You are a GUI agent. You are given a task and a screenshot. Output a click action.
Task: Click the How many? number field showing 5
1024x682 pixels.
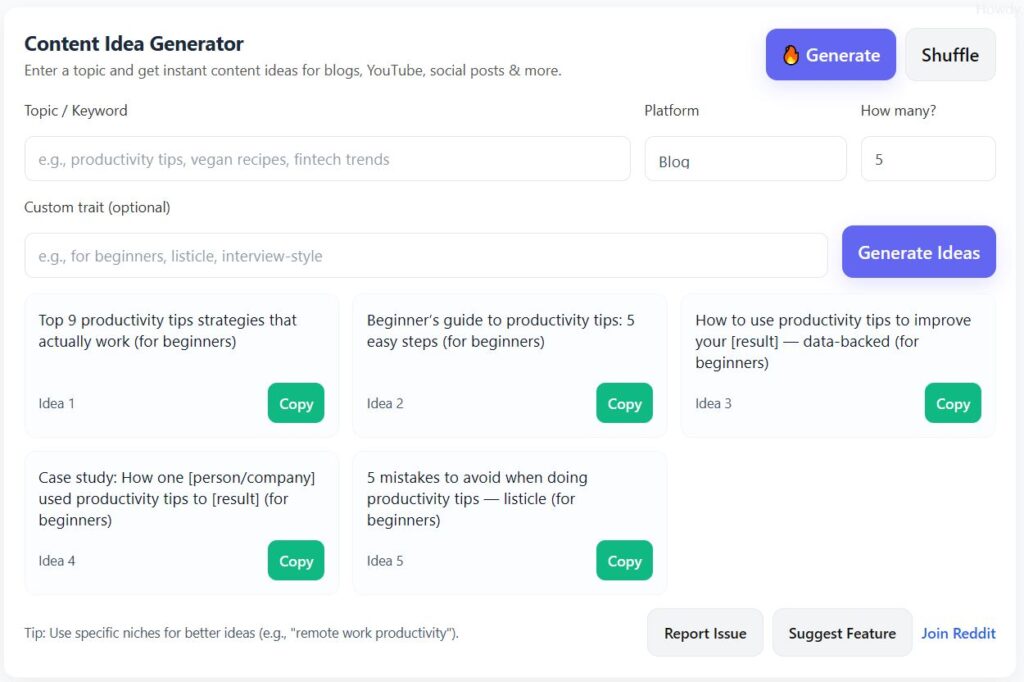(927, 158)
